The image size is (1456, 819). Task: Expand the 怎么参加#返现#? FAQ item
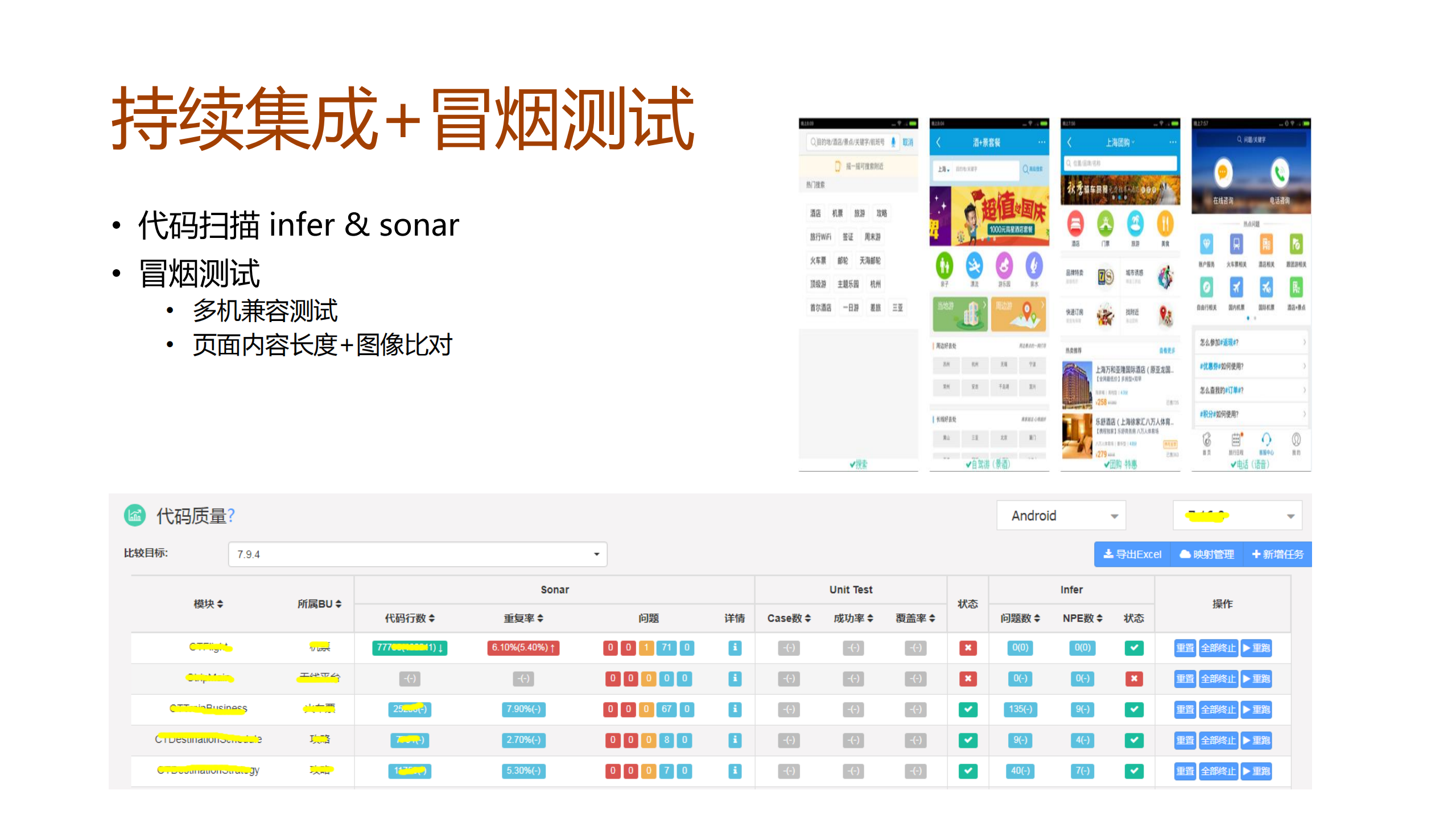[1249, 341]
